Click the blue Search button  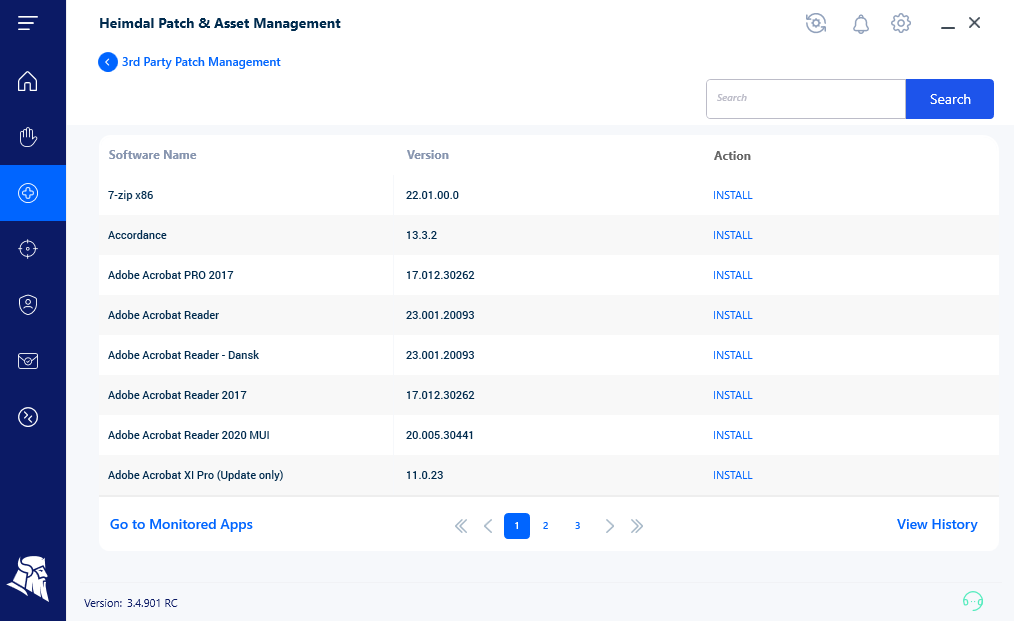pyautogui.click(x=949, y=99)
